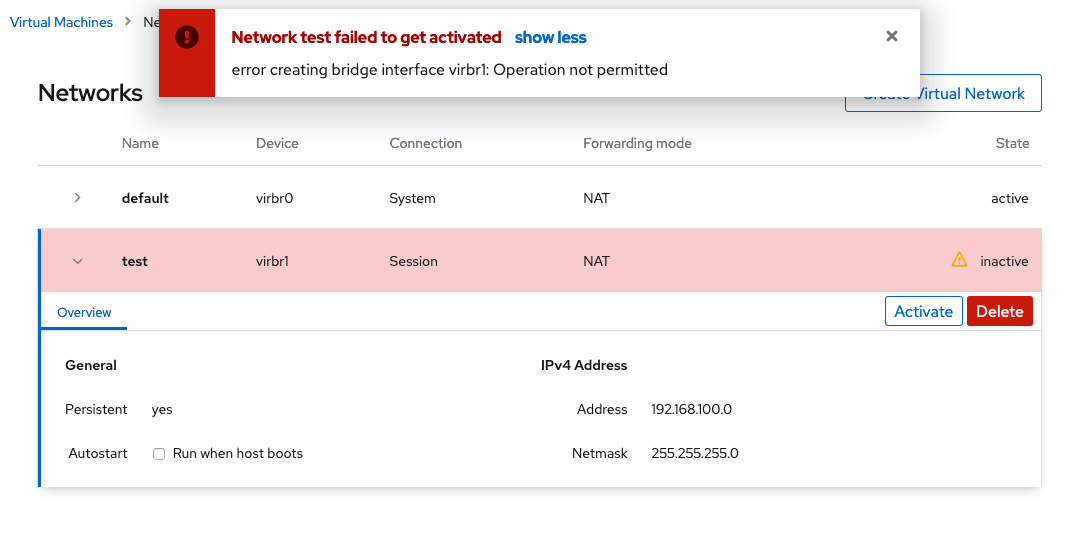Click the State column header
Viewport: 1078px width, 534px height.
[1012, 143]
